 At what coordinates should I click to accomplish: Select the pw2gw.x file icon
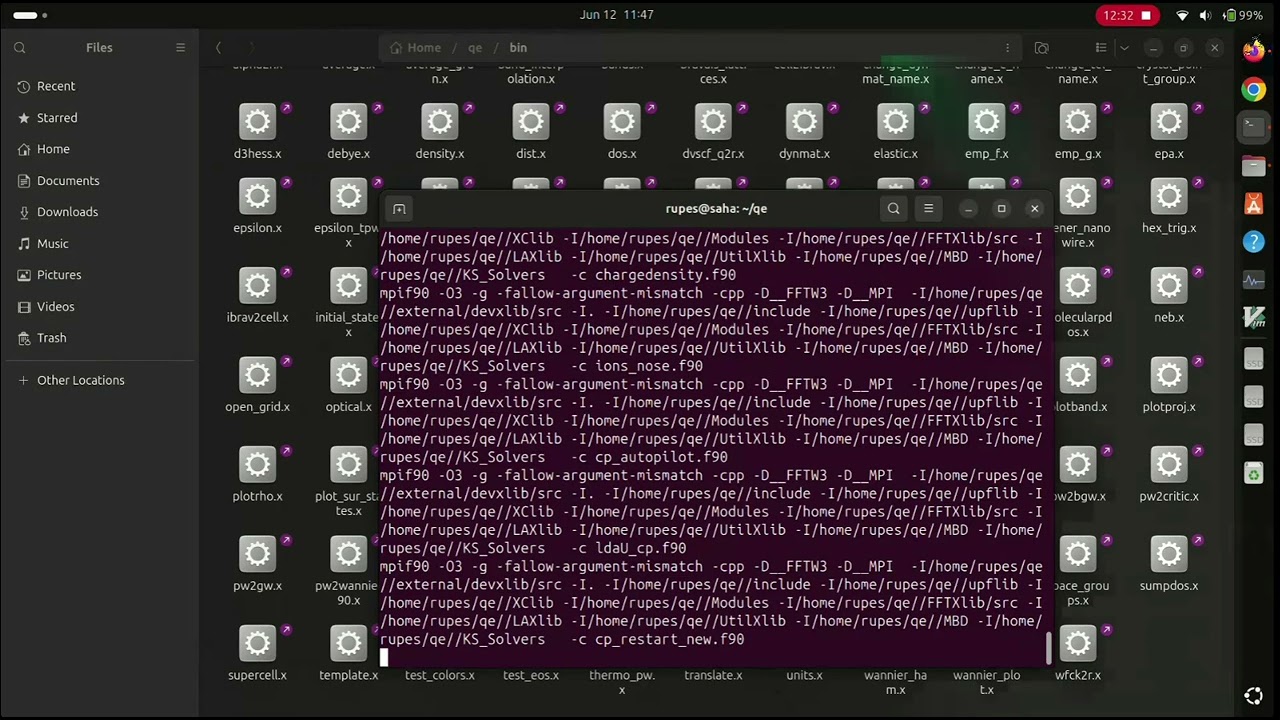pyautogui.click(x=257, y=554)
